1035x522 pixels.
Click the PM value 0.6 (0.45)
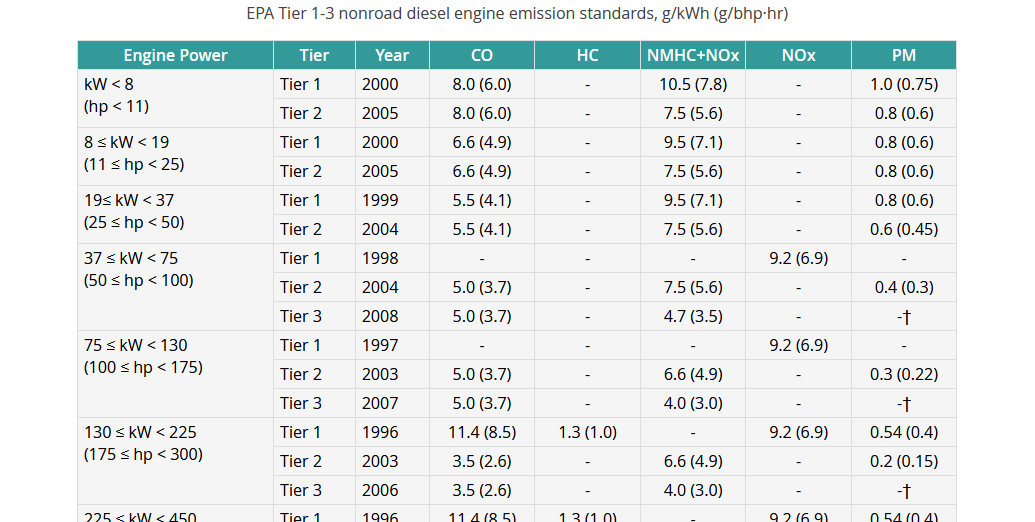click(904, 230)
